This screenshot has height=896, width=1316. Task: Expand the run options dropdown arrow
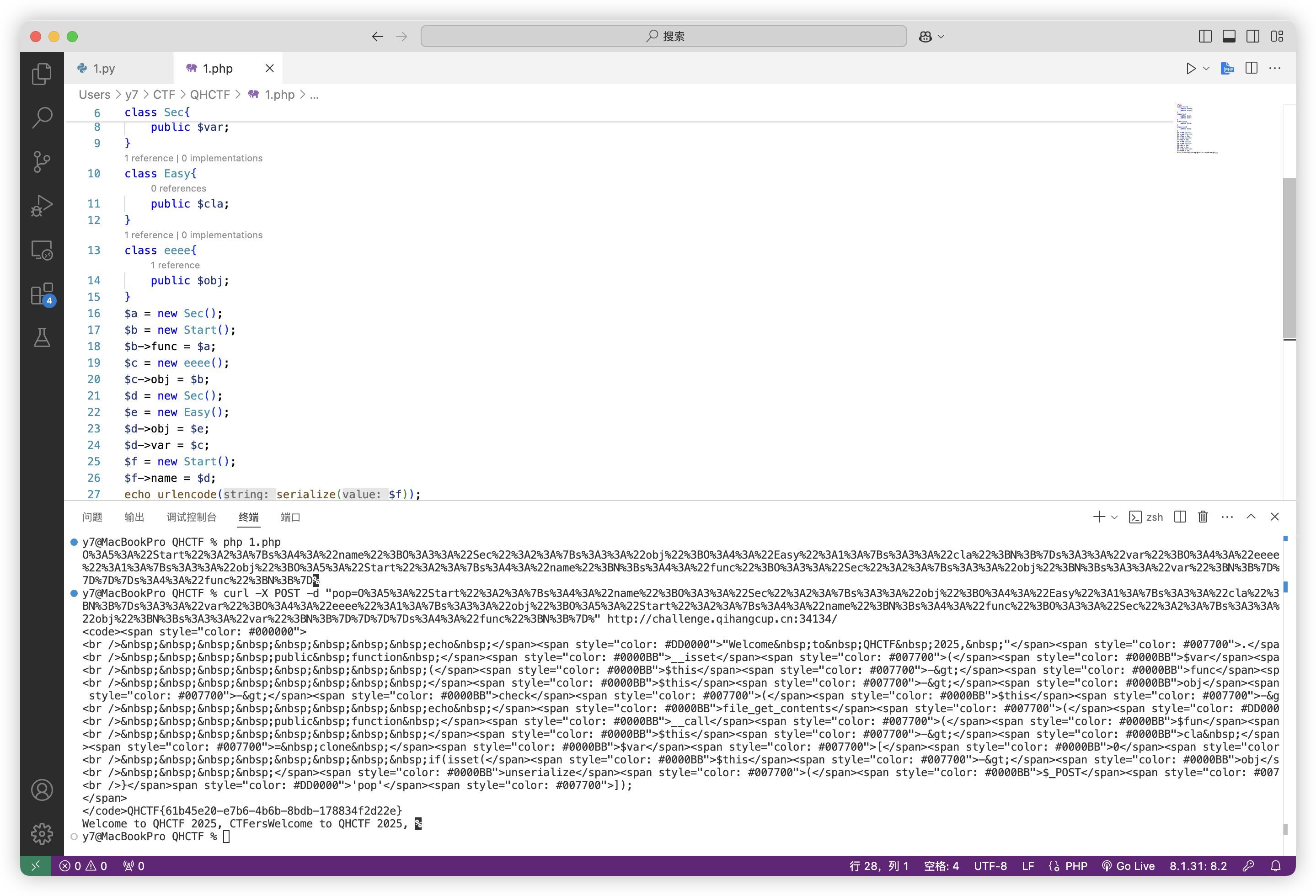(x=1206, y=69)
